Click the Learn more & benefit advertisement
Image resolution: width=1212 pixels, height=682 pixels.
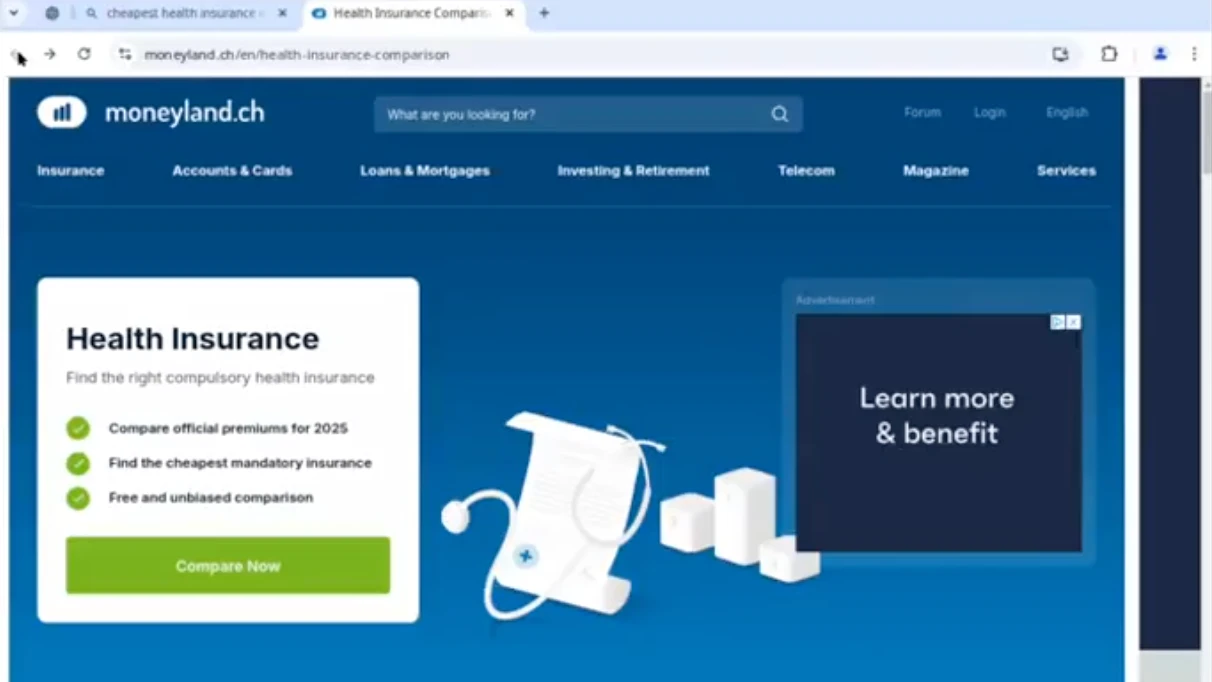[x=938, y=433]
